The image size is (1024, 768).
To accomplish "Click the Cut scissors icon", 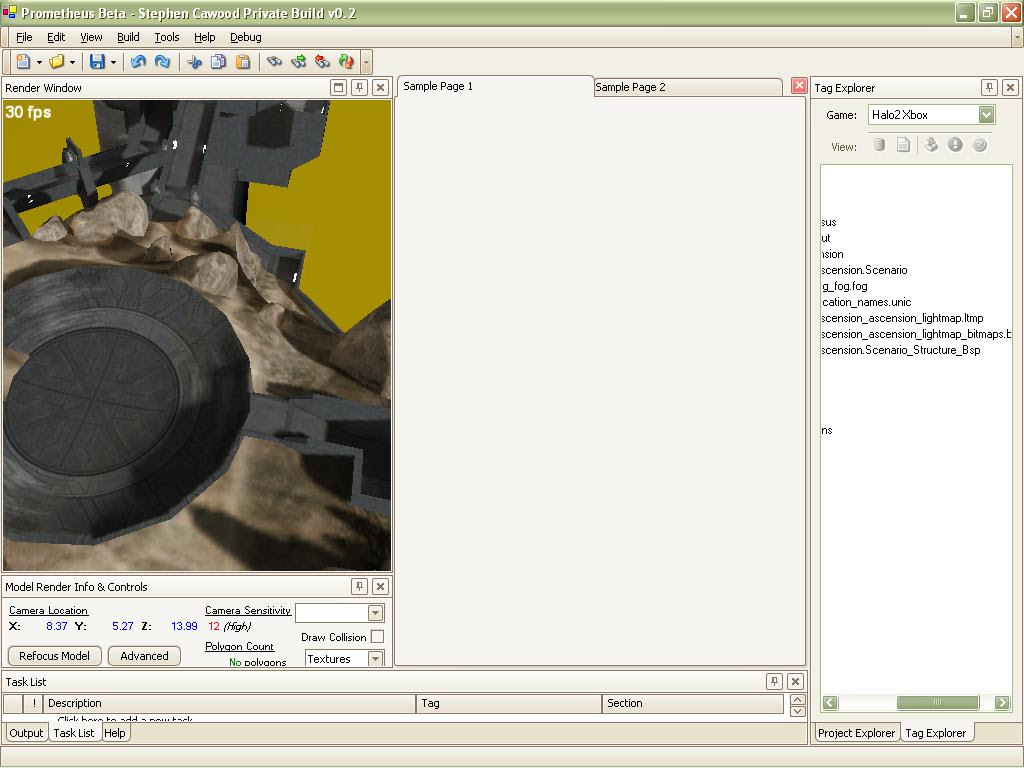I will pyautogui.click(x=195, y=61).
